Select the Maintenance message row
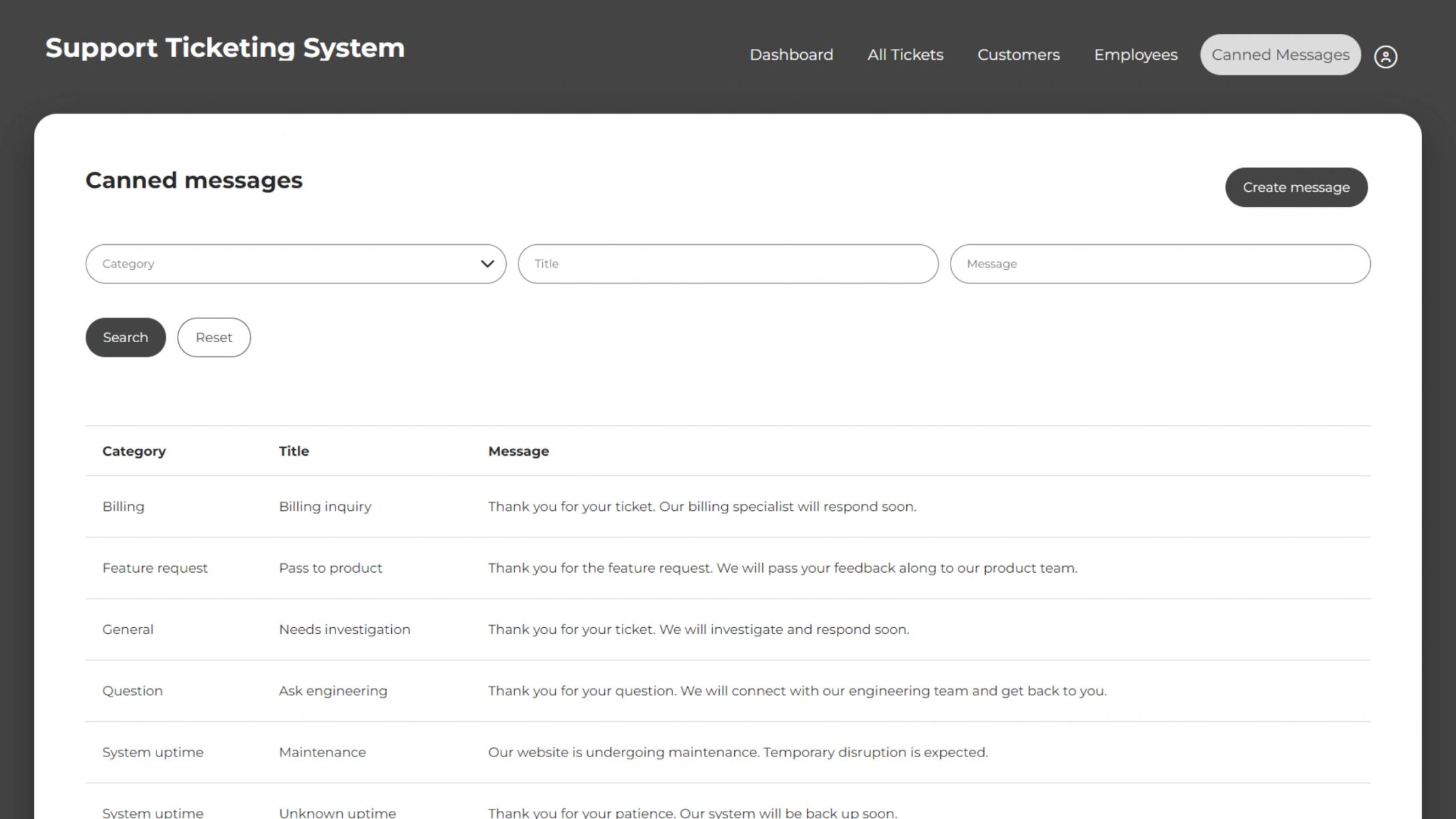 [x=728, y=752]
